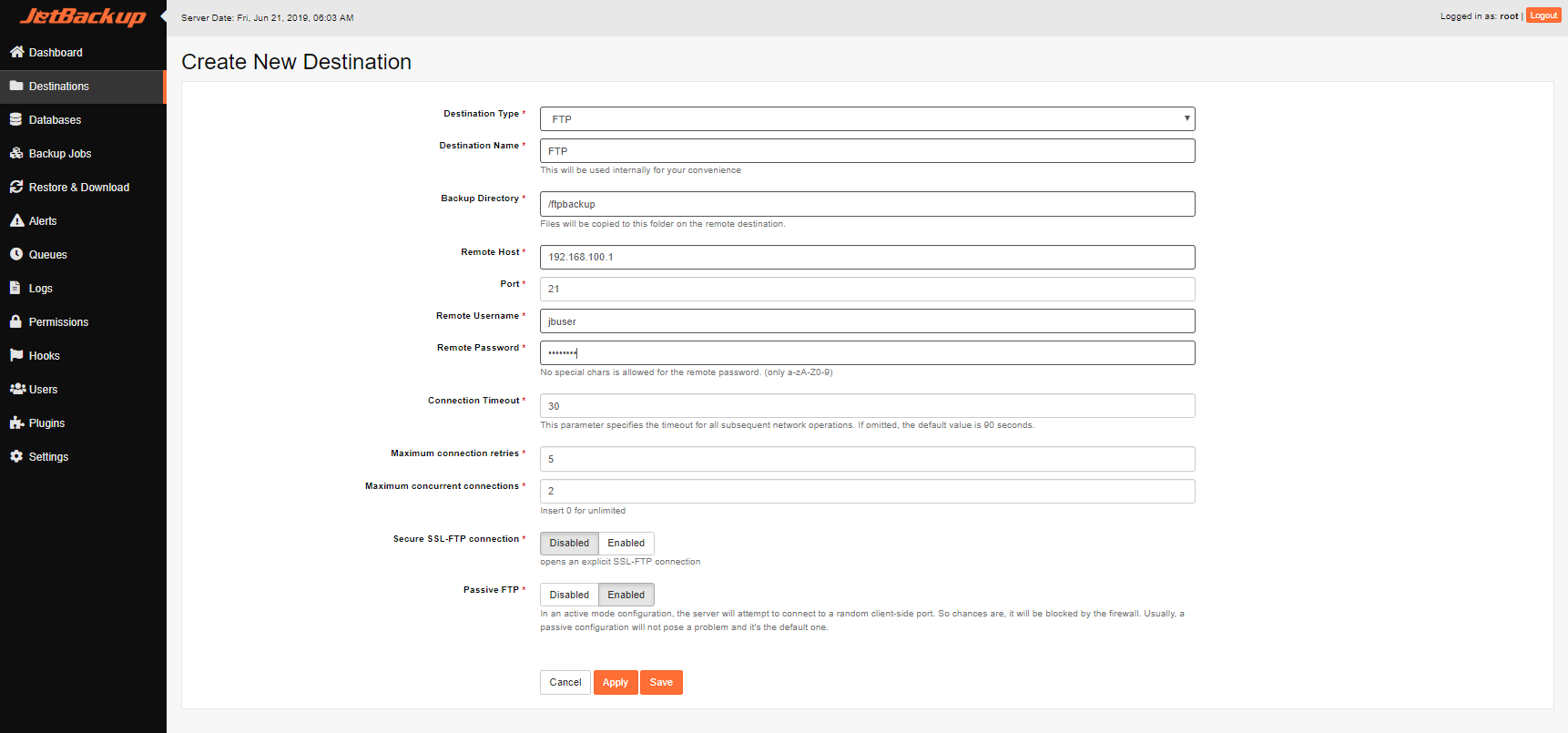
Task: Click the 'opens an explicit SSL-FTP connection' hint
Action: click(620, 562)
